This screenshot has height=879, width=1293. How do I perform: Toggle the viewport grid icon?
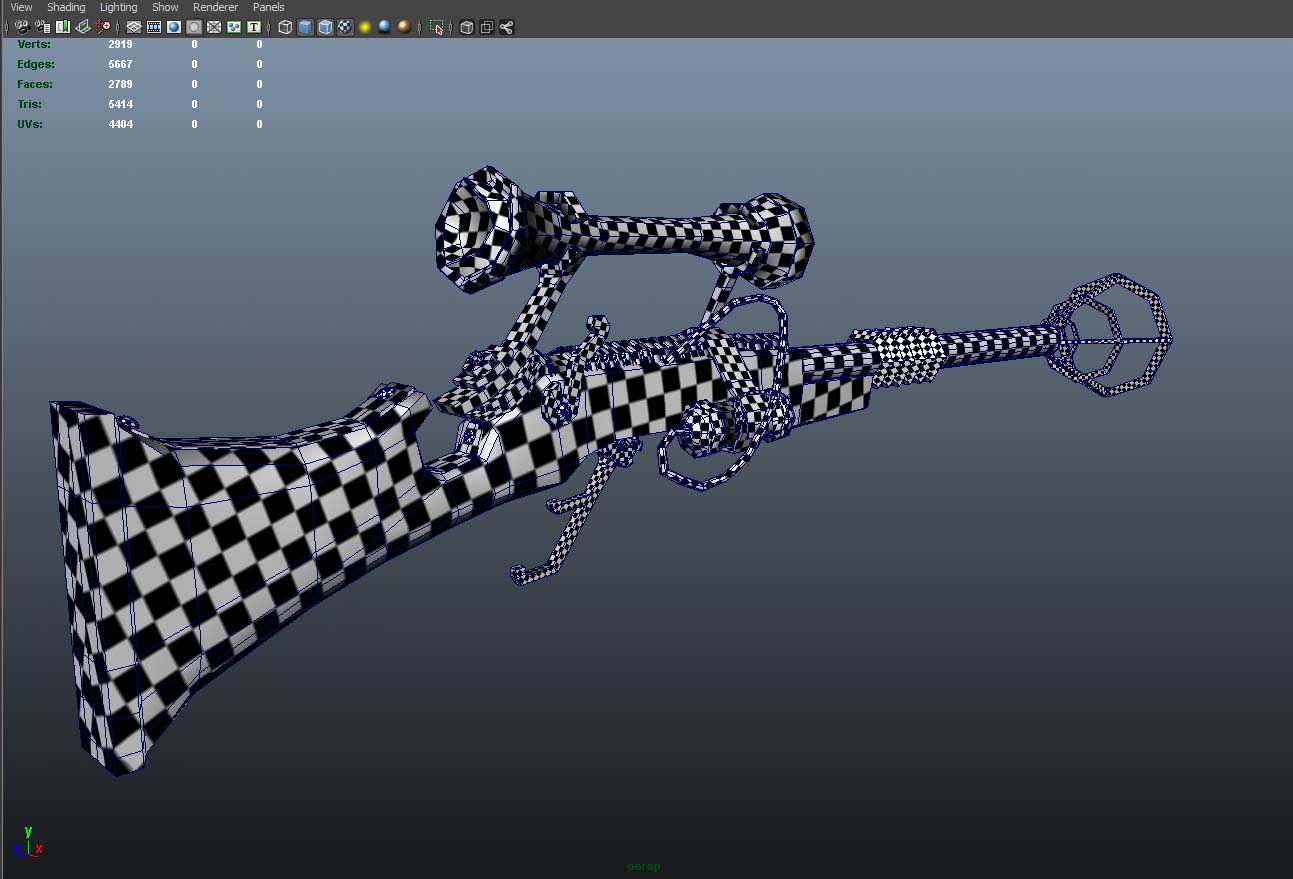pos(133,27)
